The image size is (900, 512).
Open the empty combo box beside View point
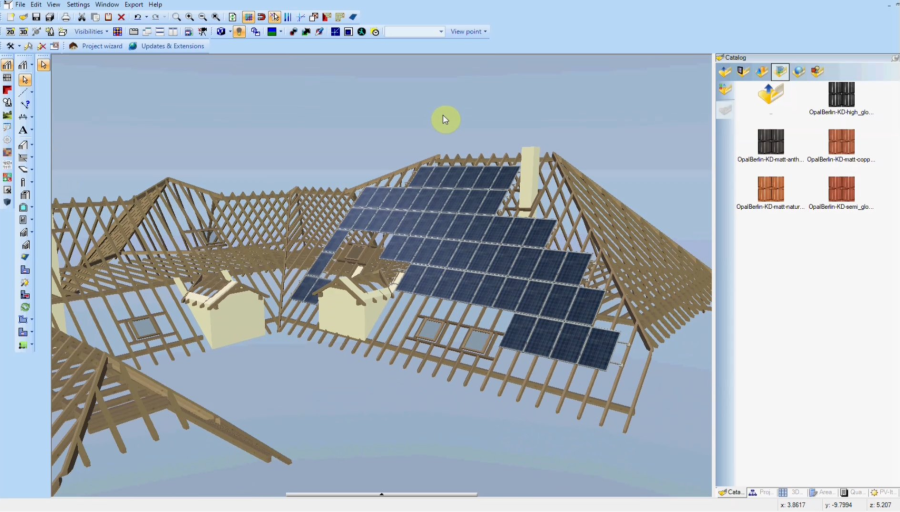tap(415, 32)
